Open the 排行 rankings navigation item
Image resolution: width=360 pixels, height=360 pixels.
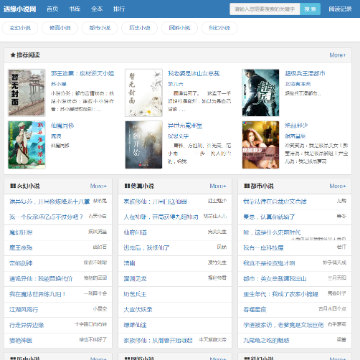pyautogui.click(x=119, y=9)
